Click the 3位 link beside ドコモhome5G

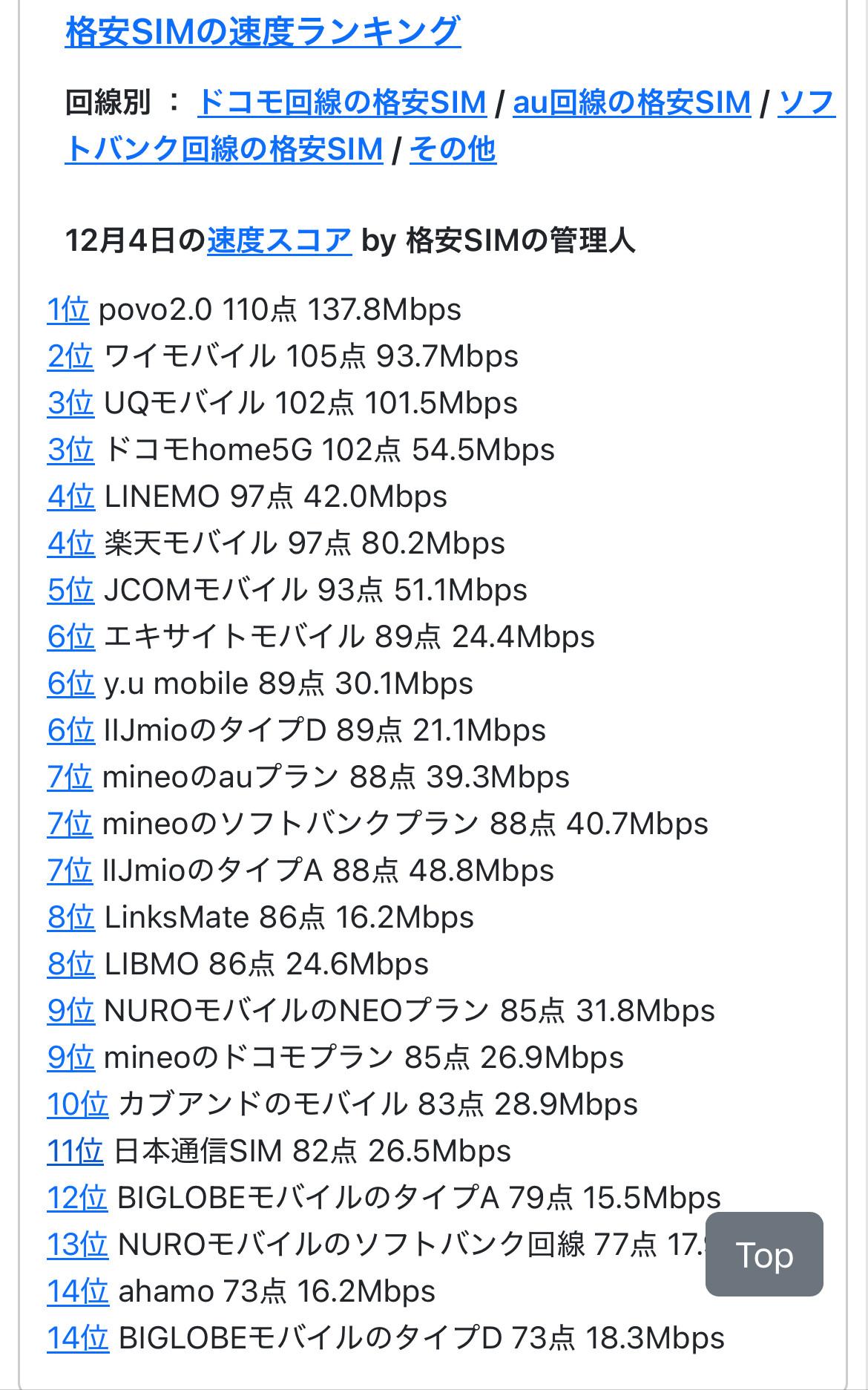coord(70,450)
